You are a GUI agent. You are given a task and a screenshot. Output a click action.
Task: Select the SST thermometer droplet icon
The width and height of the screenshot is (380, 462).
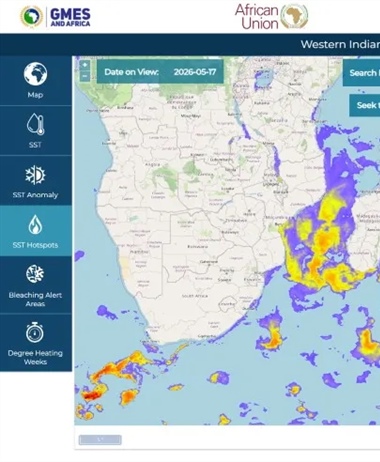coord(35,124)
